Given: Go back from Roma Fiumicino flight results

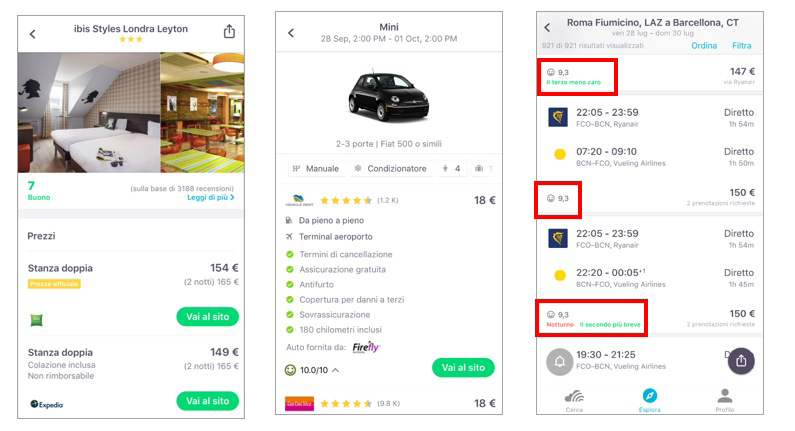Looking at the screenshot, I should coord(547,27).
